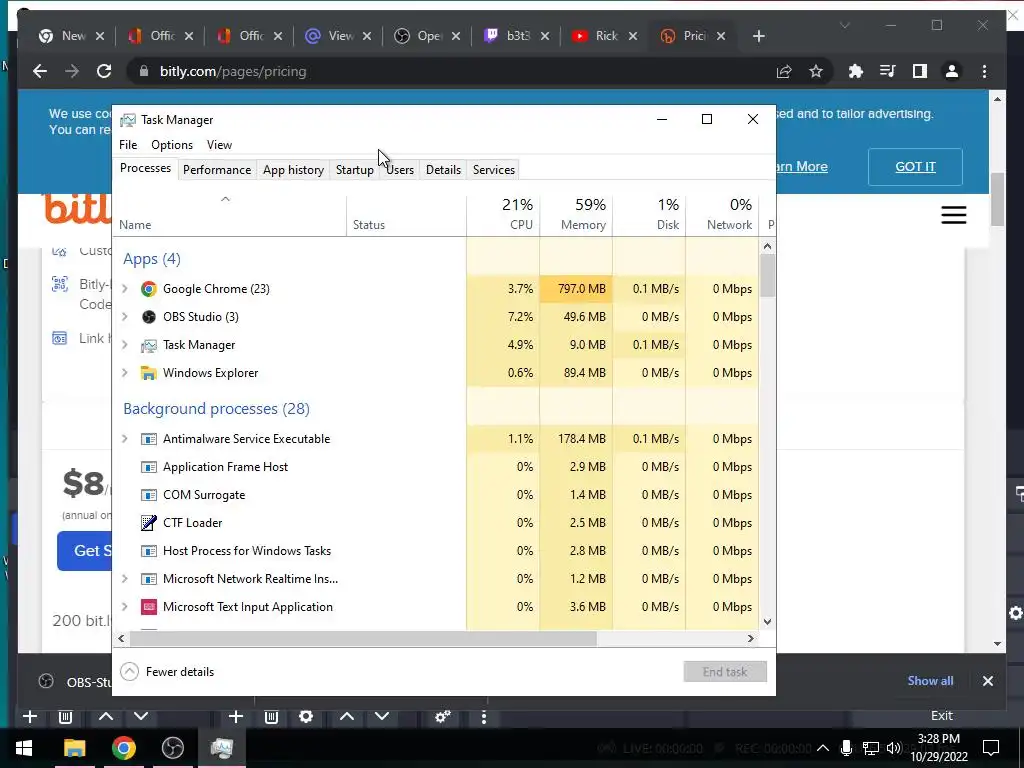
Task: Open Chrome extensions puzzle icon
Action: pos(856,71)
